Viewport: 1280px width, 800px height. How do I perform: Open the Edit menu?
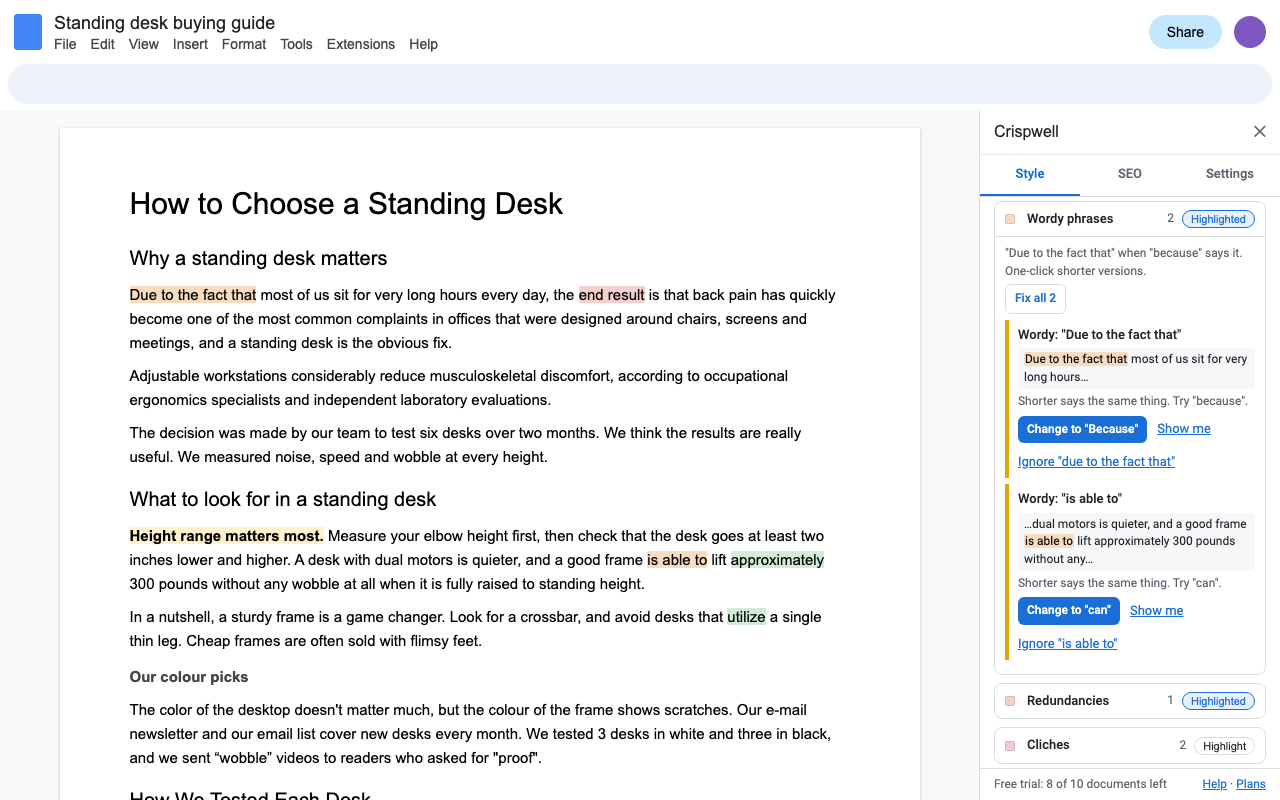102,44
